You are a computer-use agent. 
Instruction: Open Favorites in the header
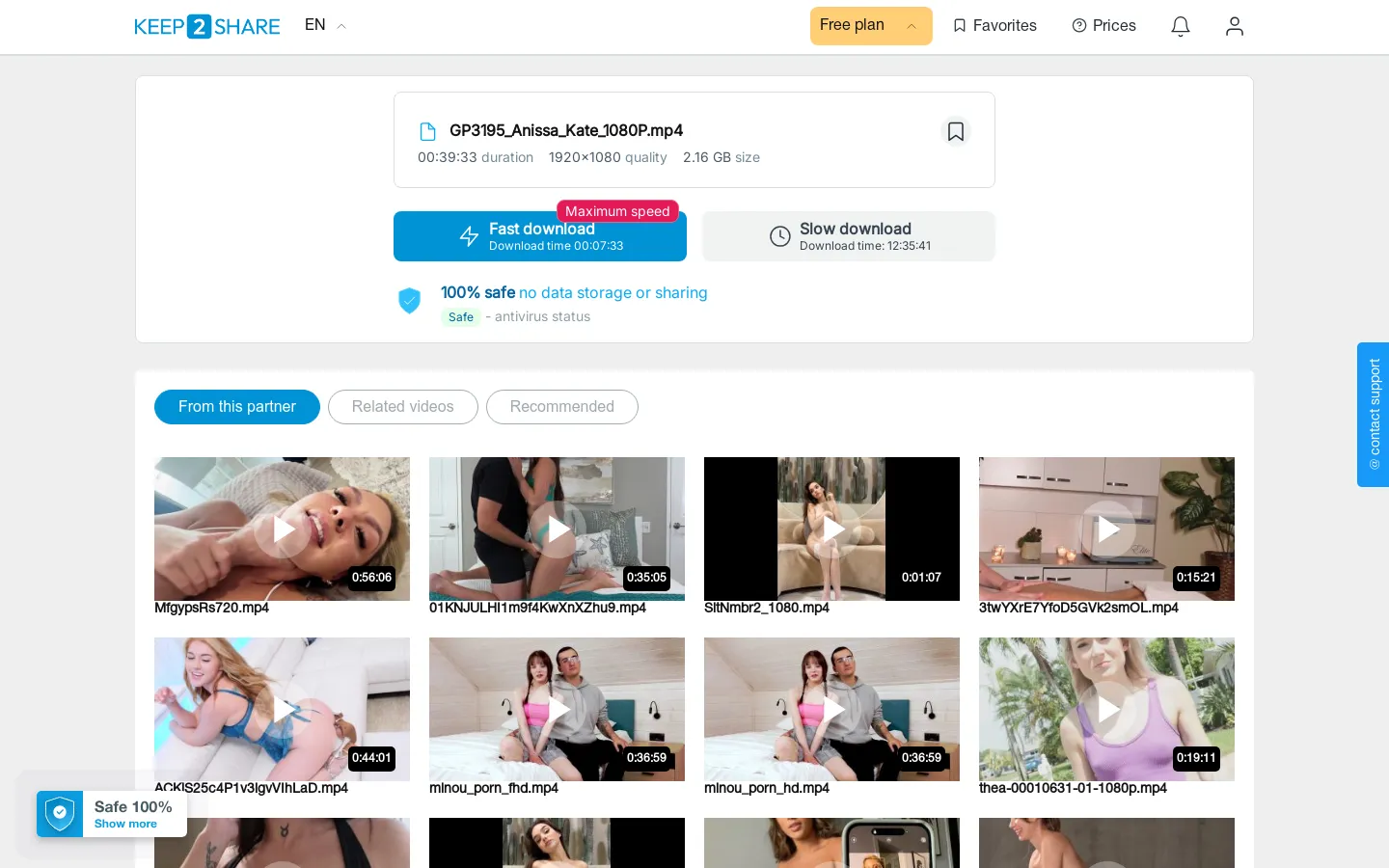coord(994,26)
